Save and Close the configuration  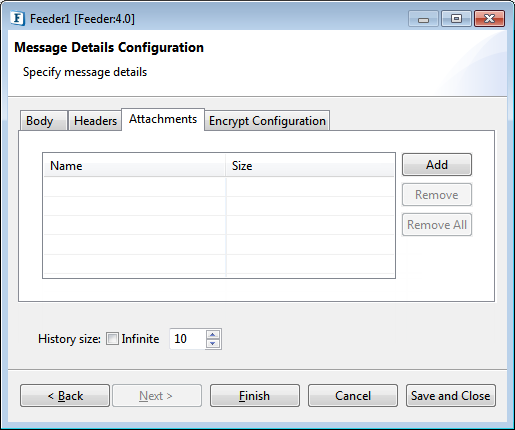click(x=451, y=396)
